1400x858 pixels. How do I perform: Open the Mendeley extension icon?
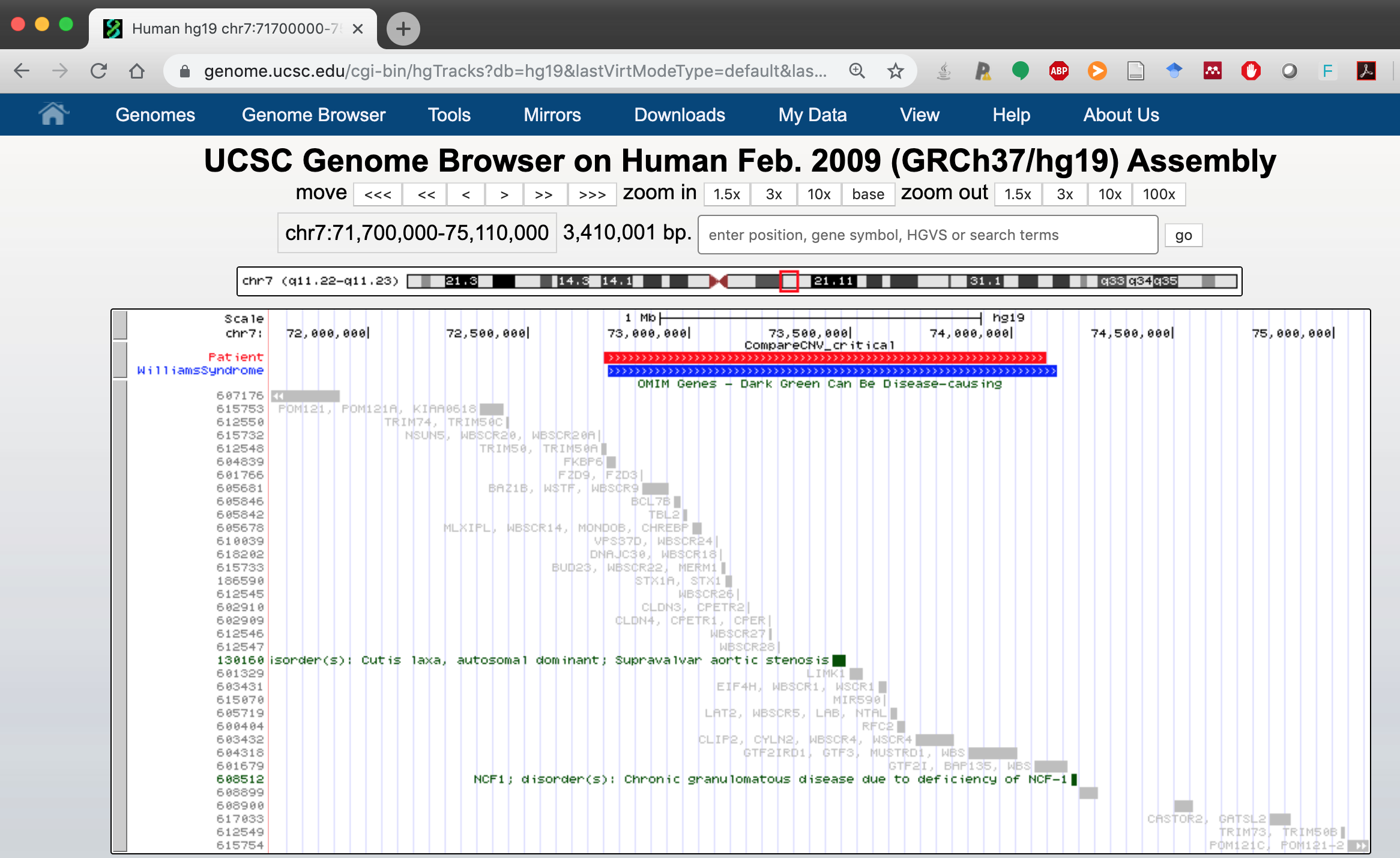tap(1212, 71)
